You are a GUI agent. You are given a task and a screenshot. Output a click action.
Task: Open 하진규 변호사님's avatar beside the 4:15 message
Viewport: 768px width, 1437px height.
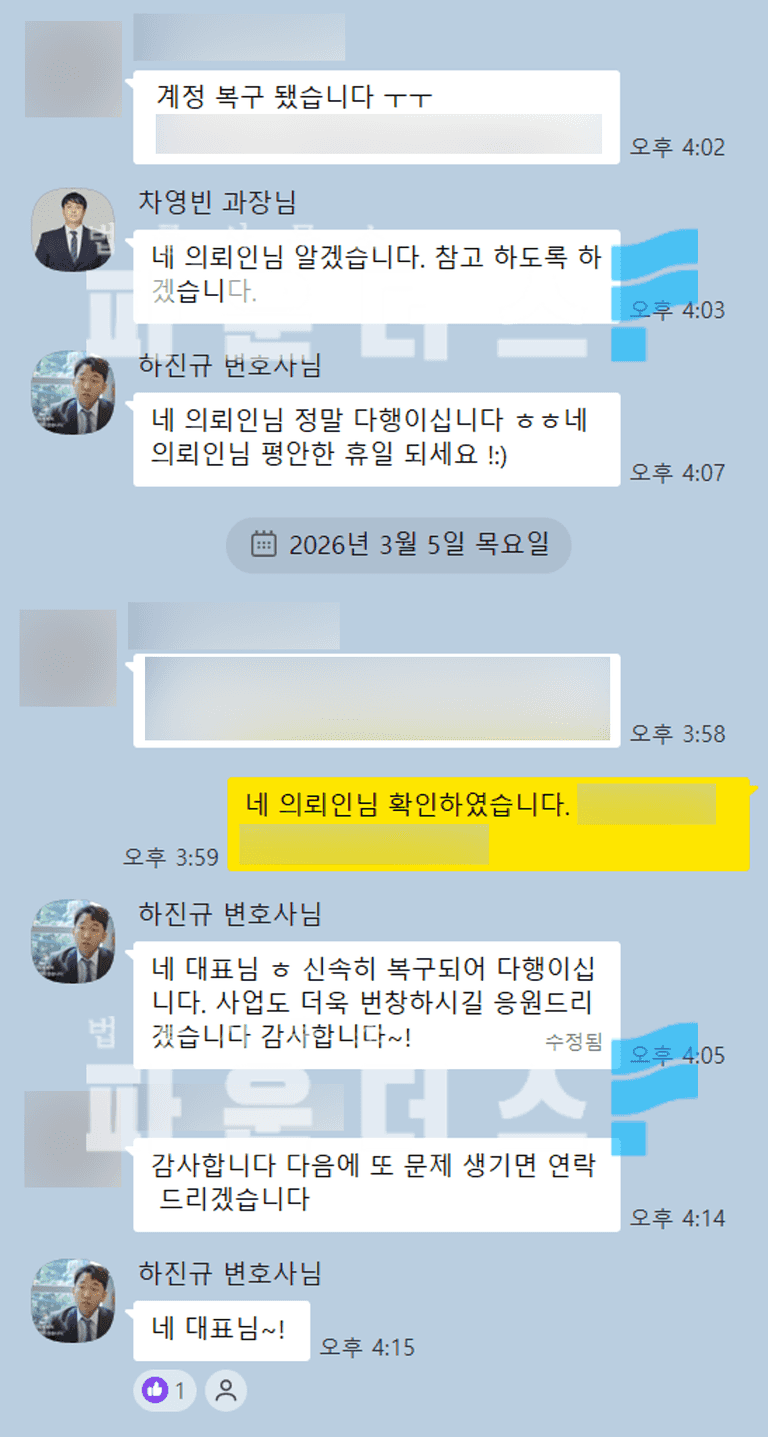point(74,1300)
